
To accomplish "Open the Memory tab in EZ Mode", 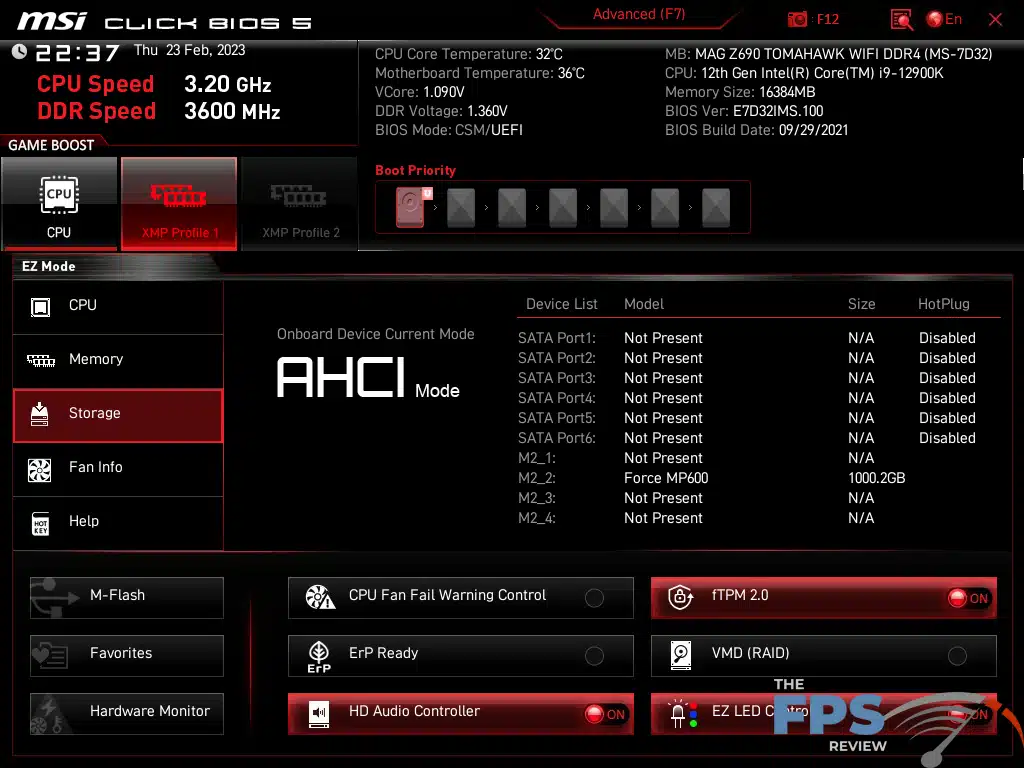I will coord(118,360).
